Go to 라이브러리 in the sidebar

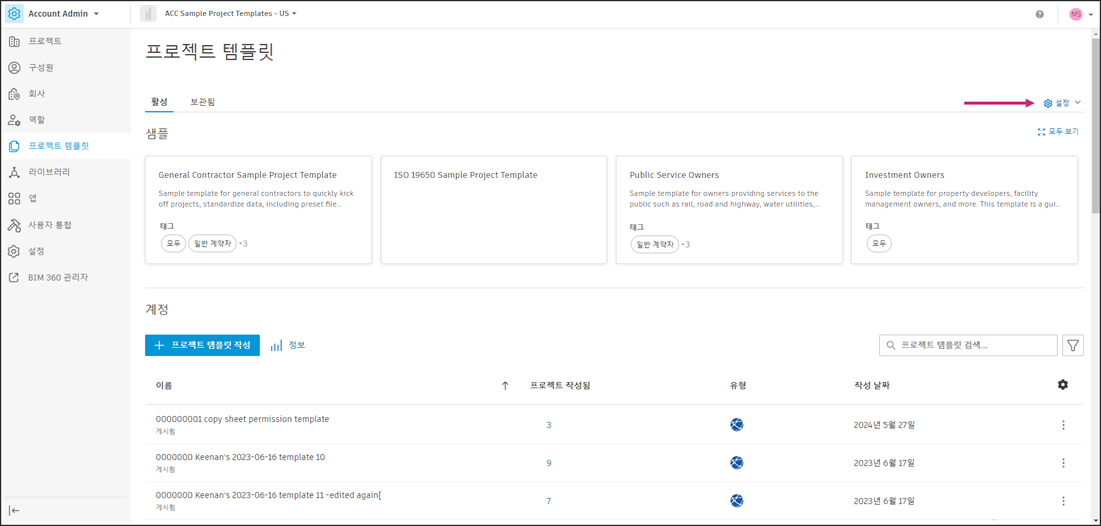point(49,172)
